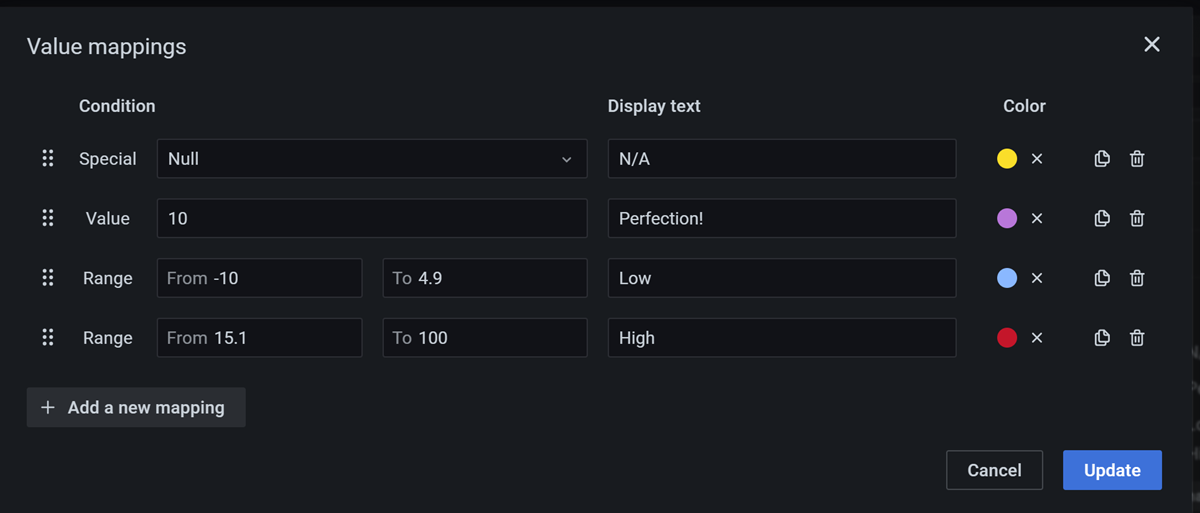The width and height of the screenshot is (1200, 513).
Task: Grab the drag handle of Special row
Action: click(47, 158)
